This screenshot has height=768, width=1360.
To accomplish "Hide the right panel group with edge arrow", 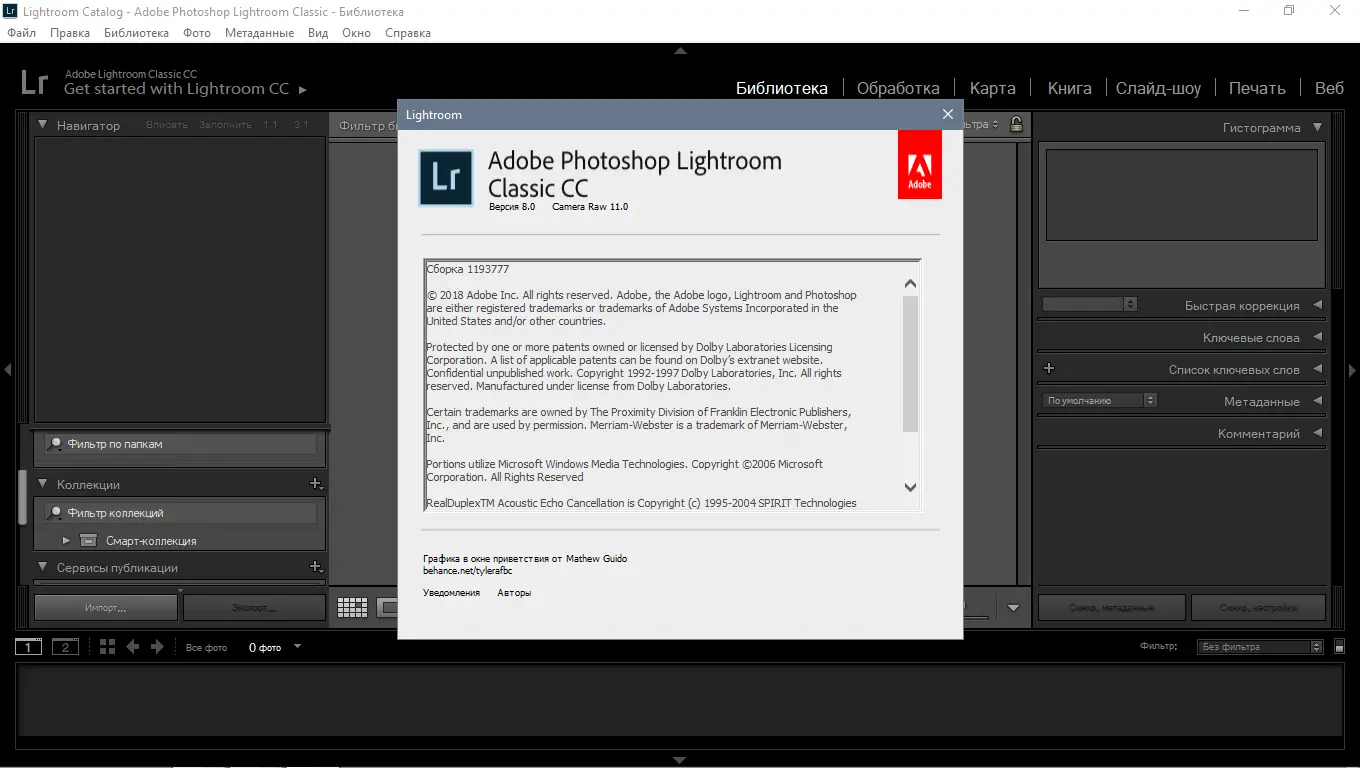I will 1353,370.
